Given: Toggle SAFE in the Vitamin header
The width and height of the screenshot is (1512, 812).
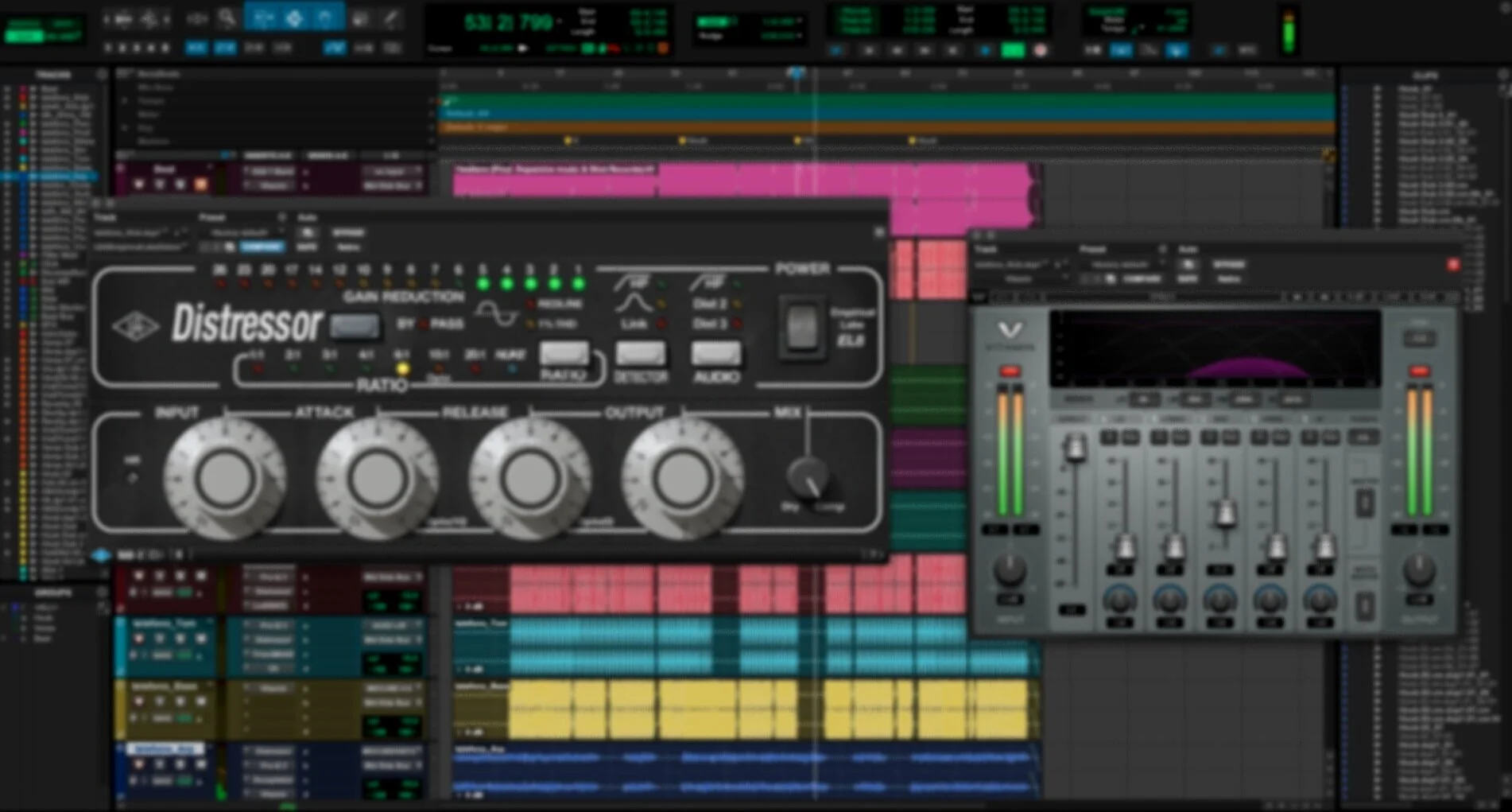Looking at the screenshot, I should 1188,278.
